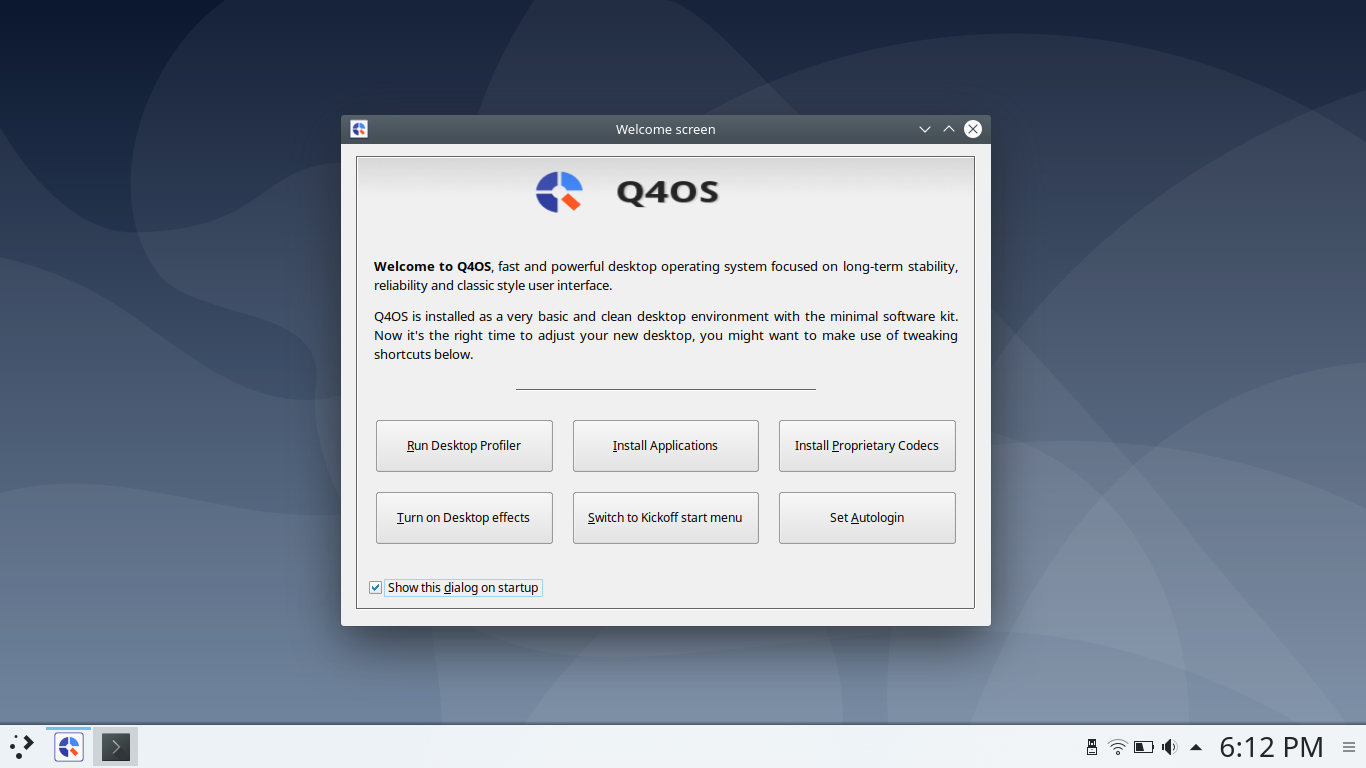Launch the terminal prompt icon in the taskbar

click(x=116, y=746)
